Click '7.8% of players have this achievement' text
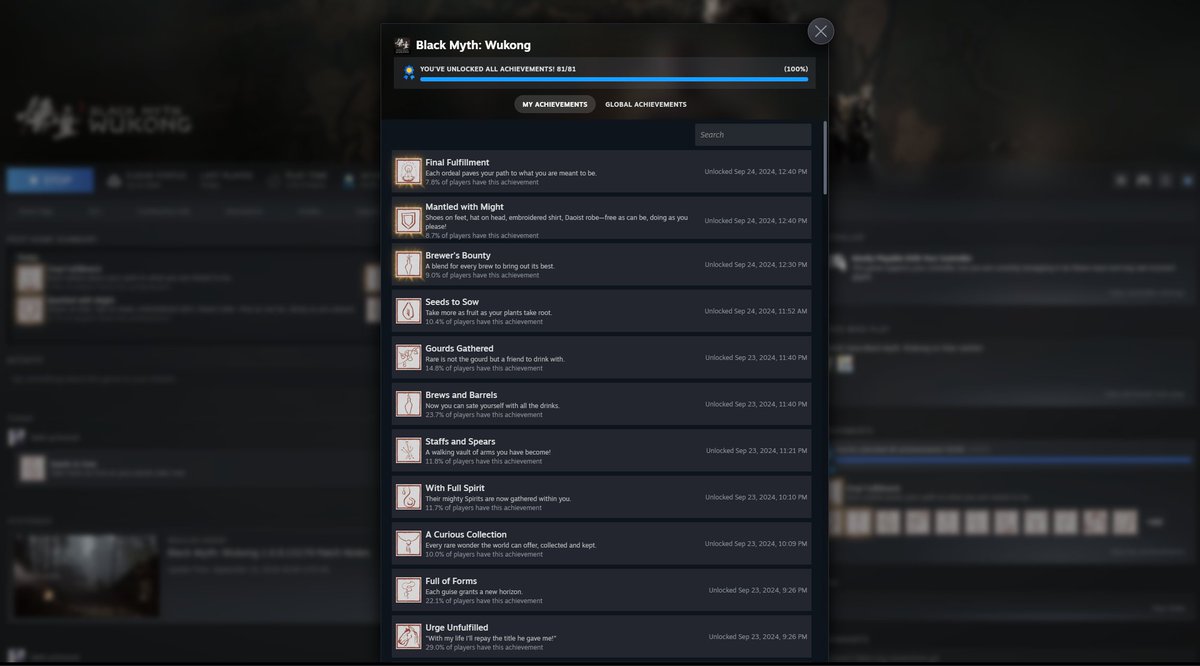The height and width of the screenshot is (666, 1200). click(x=483, y=182)
